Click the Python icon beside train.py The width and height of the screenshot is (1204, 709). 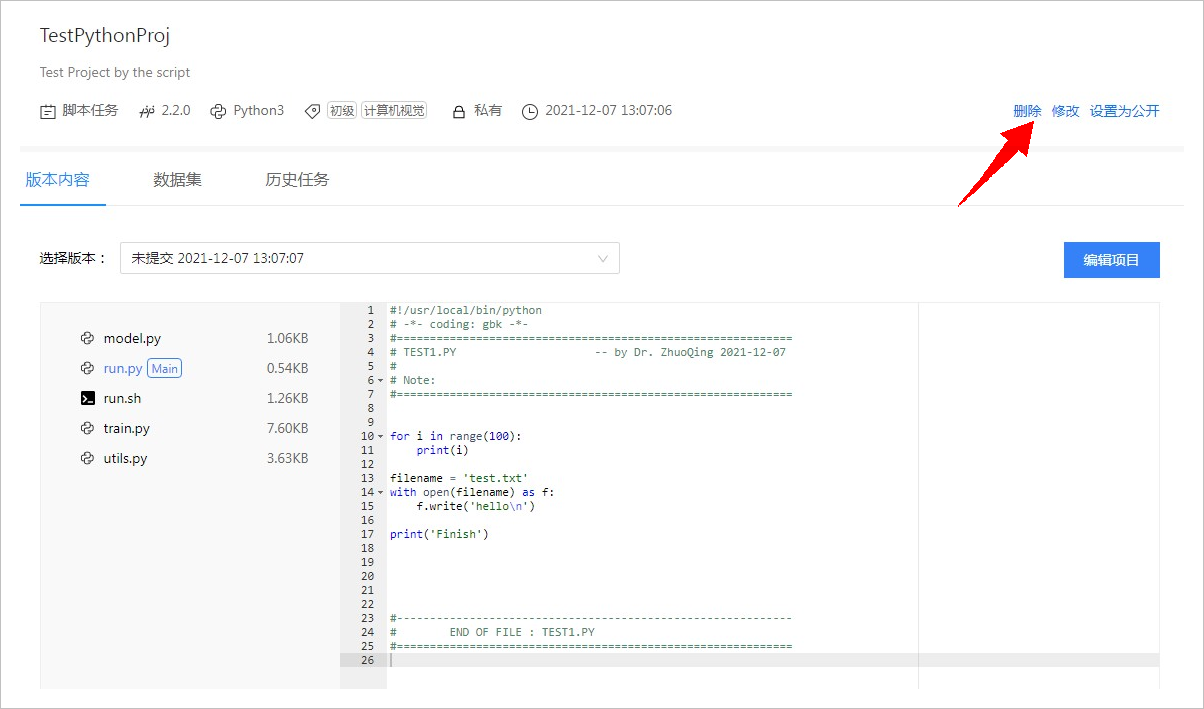(88, 428)
